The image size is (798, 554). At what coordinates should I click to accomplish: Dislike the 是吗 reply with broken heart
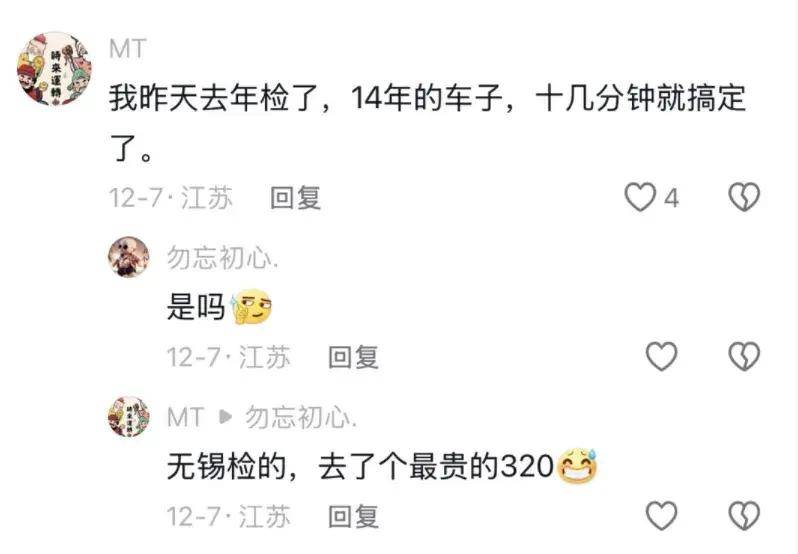tap(744, 356)
